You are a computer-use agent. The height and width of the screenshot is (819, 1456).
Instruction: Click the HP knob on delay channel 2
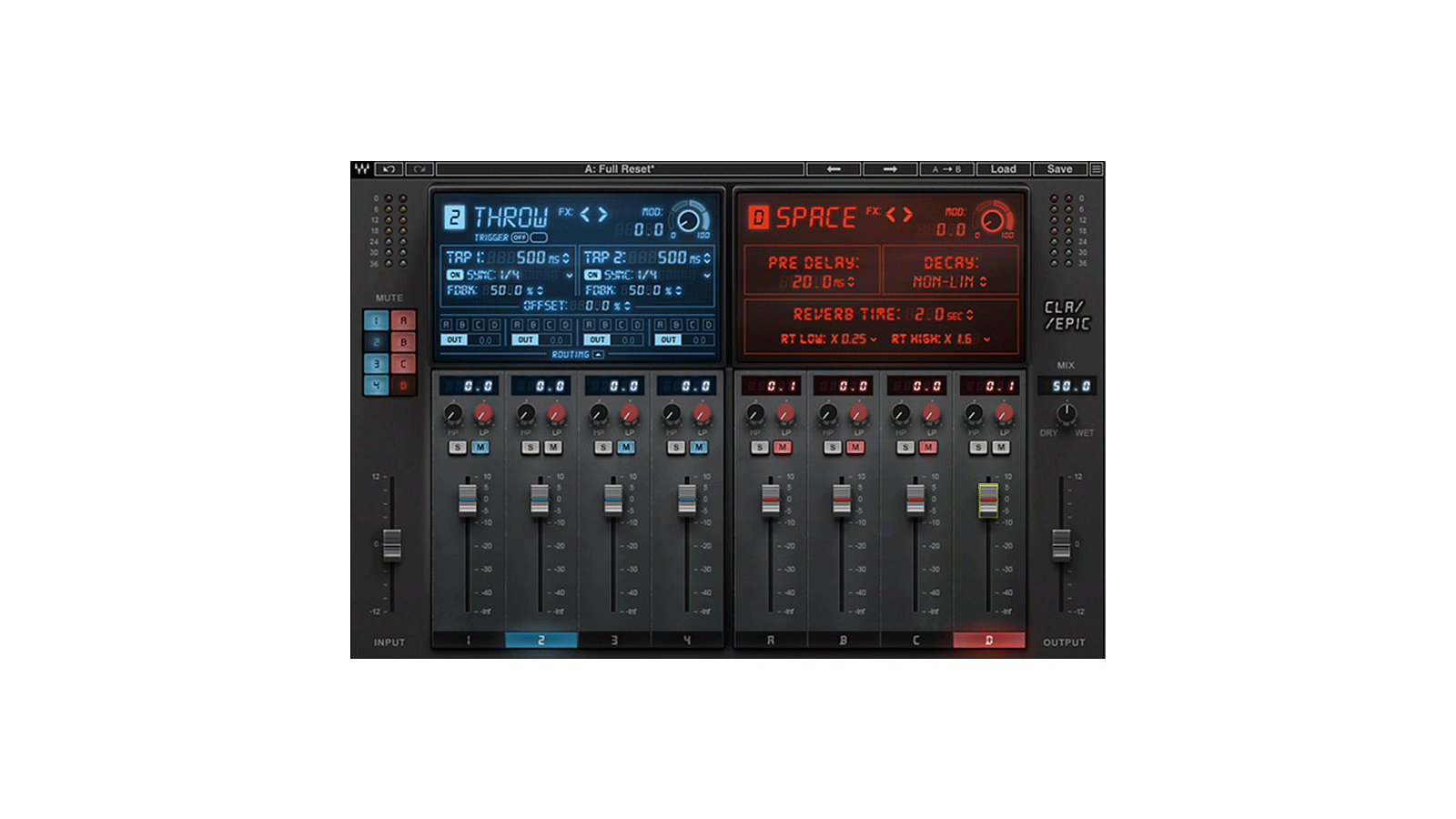tap(525, 415)
